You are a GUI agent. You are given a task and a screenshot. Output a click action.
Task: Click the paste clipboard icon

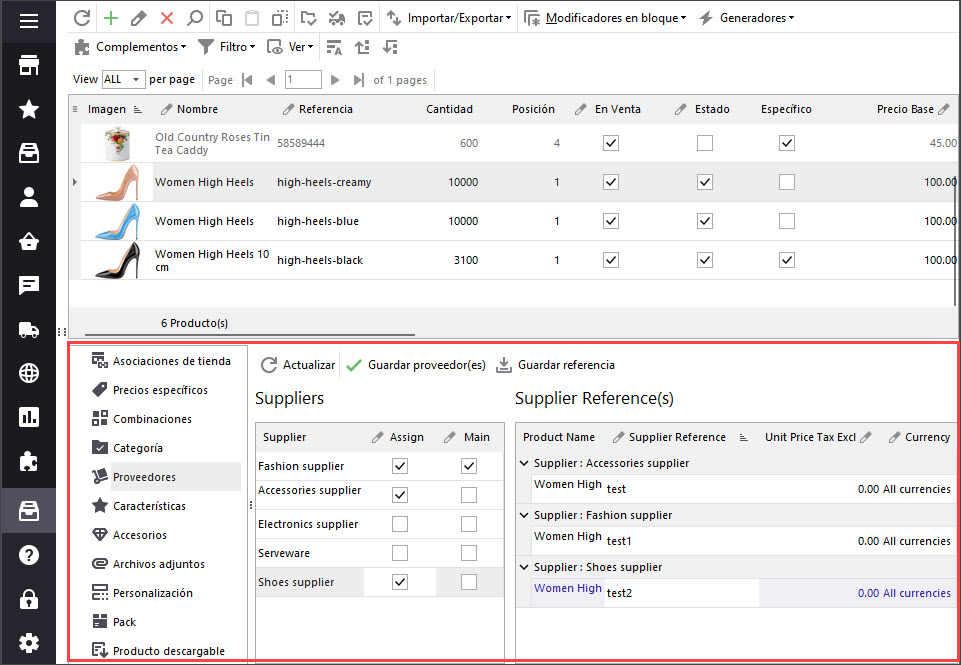click(252, 18)
